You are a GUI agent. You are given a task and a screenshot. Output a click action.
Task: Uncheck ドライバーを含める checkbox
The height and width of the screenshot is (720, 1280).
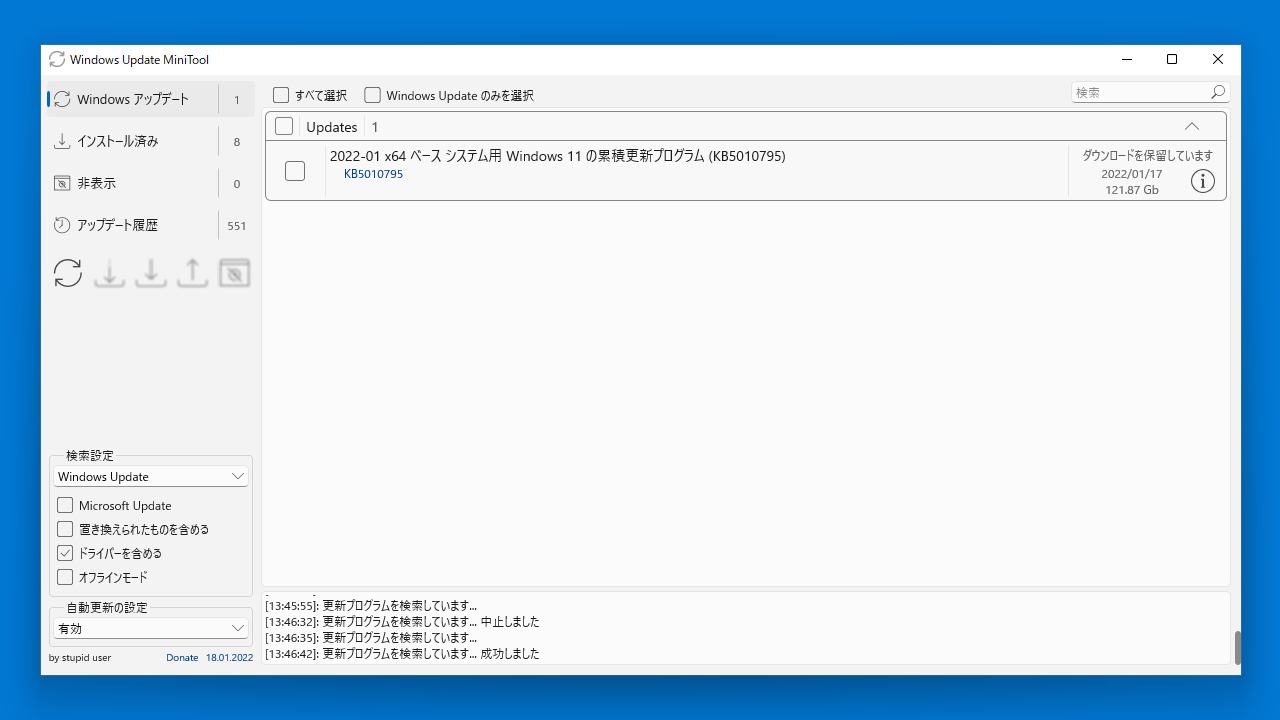tap(65, 553)
